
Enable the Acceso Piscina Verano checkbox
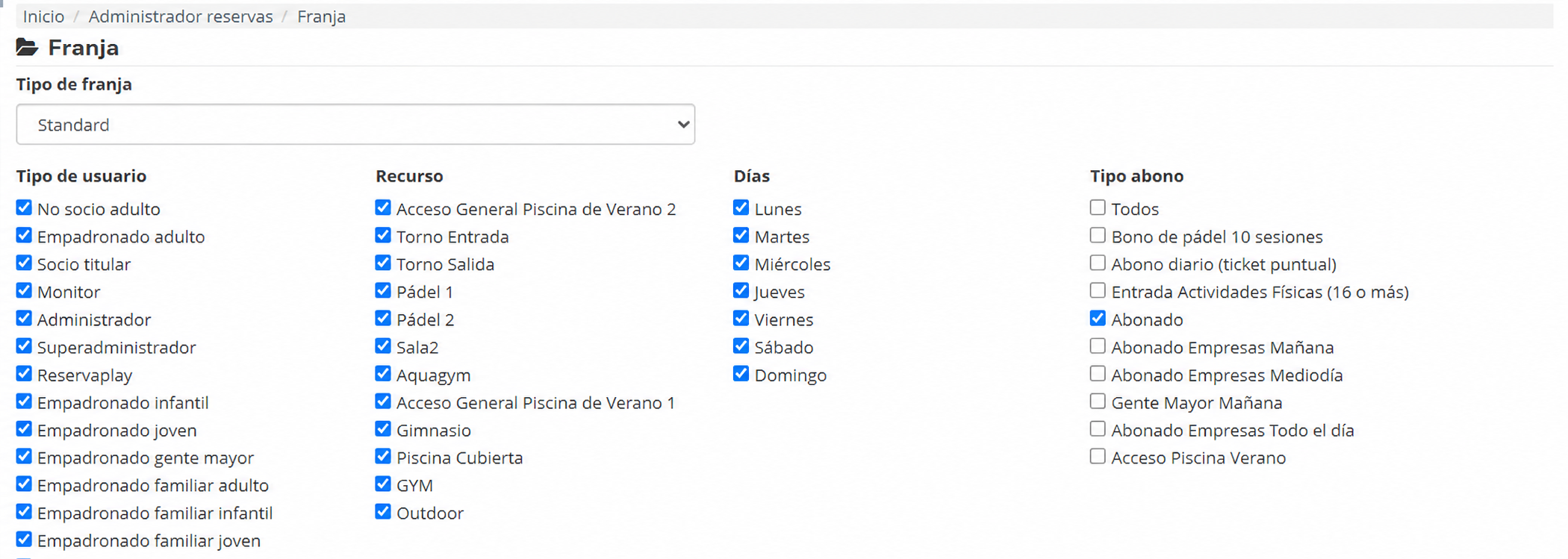[1098, 456]
